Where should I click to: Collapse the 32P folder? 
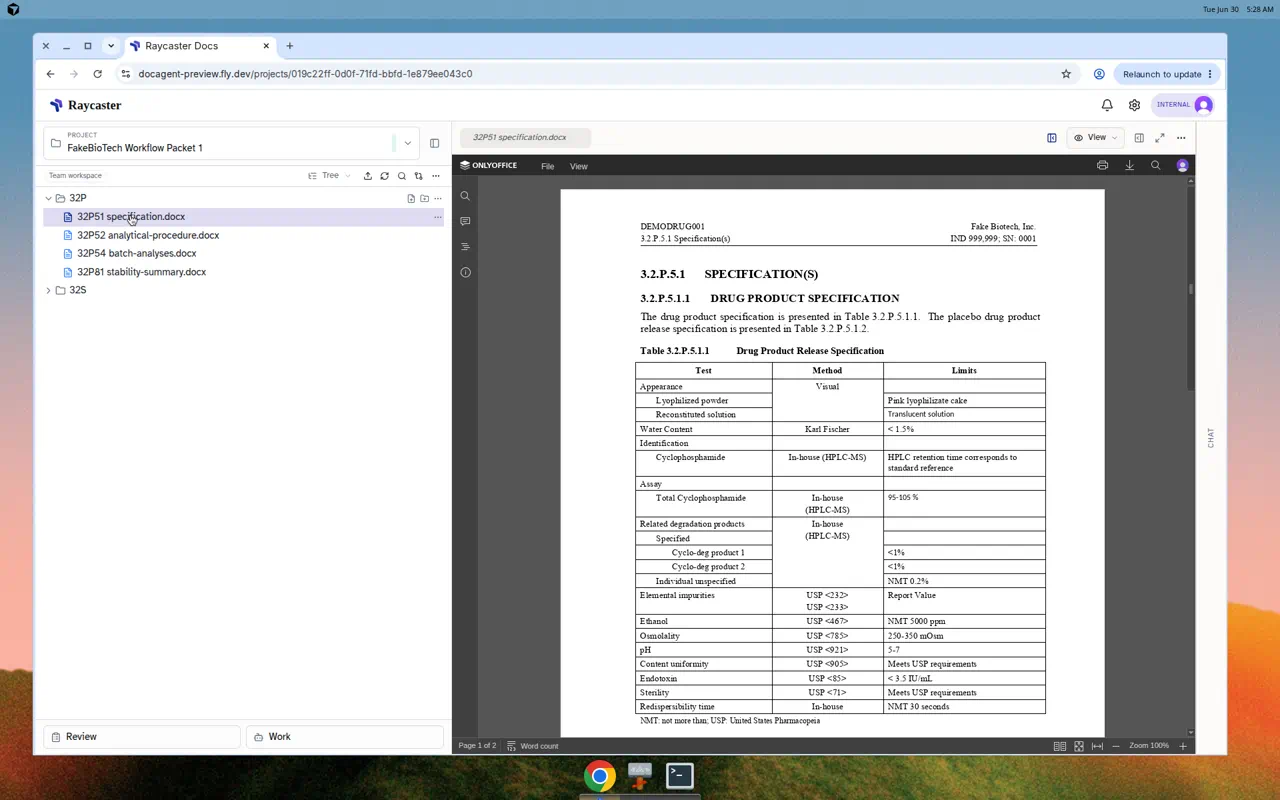[48, 198]
